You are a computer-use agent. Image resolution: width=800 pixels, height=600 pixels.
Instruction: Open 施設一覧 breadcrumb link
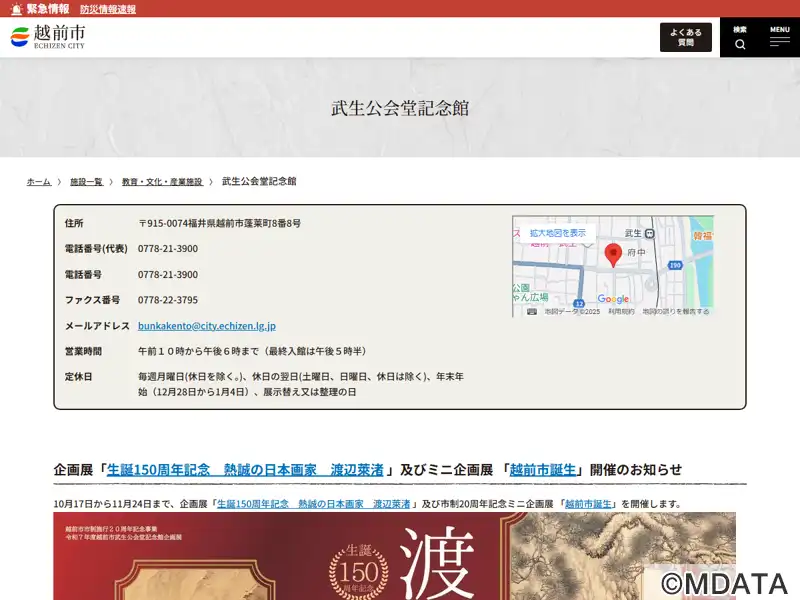tap(86, 182)
